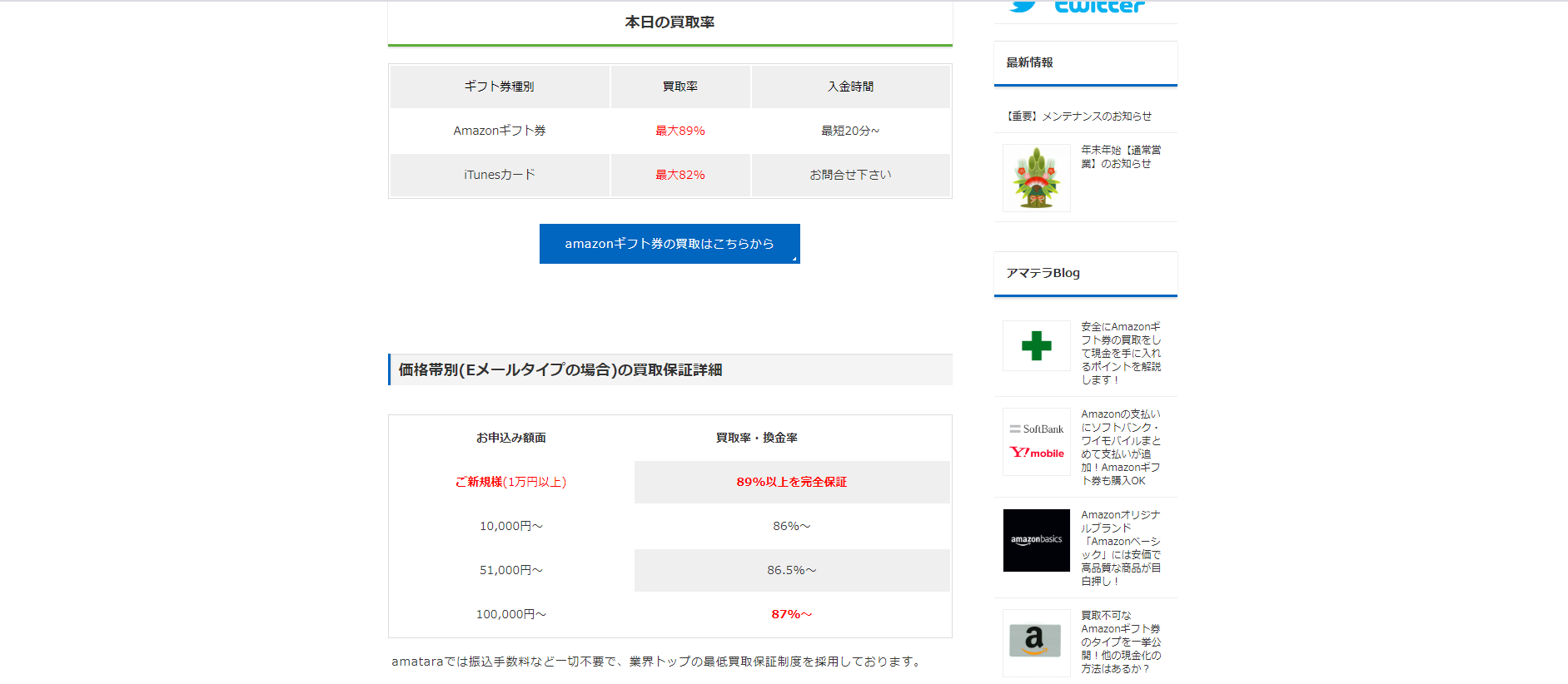Click the 買取率 column header
1568x684 pixels.
[x=680, y=87]
